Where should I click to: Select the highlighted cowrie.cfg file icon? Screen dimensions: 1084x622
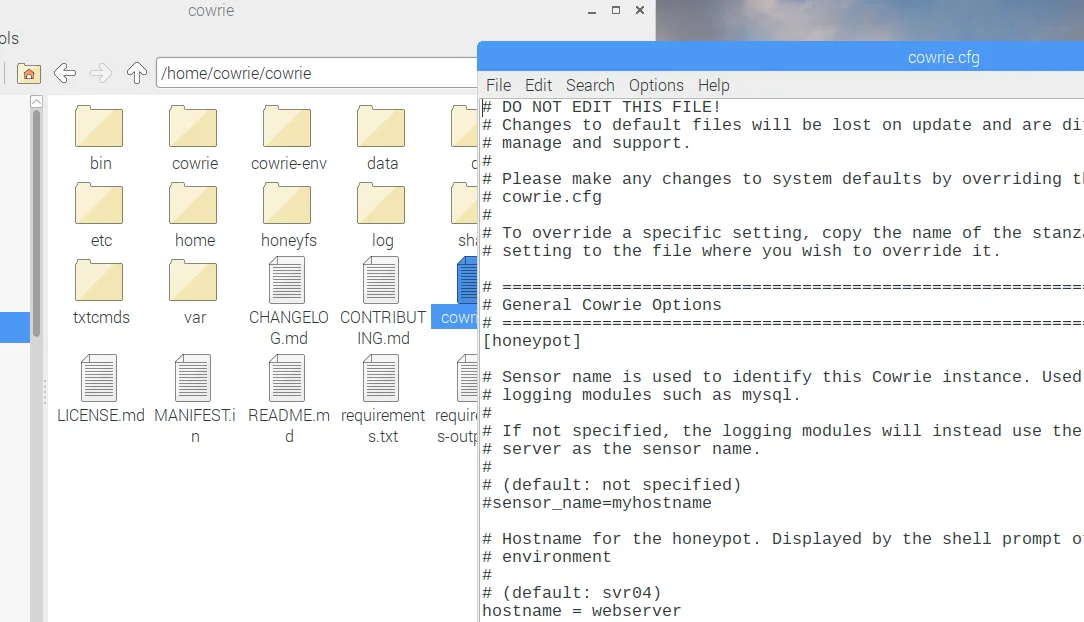(x=467, y=280)
